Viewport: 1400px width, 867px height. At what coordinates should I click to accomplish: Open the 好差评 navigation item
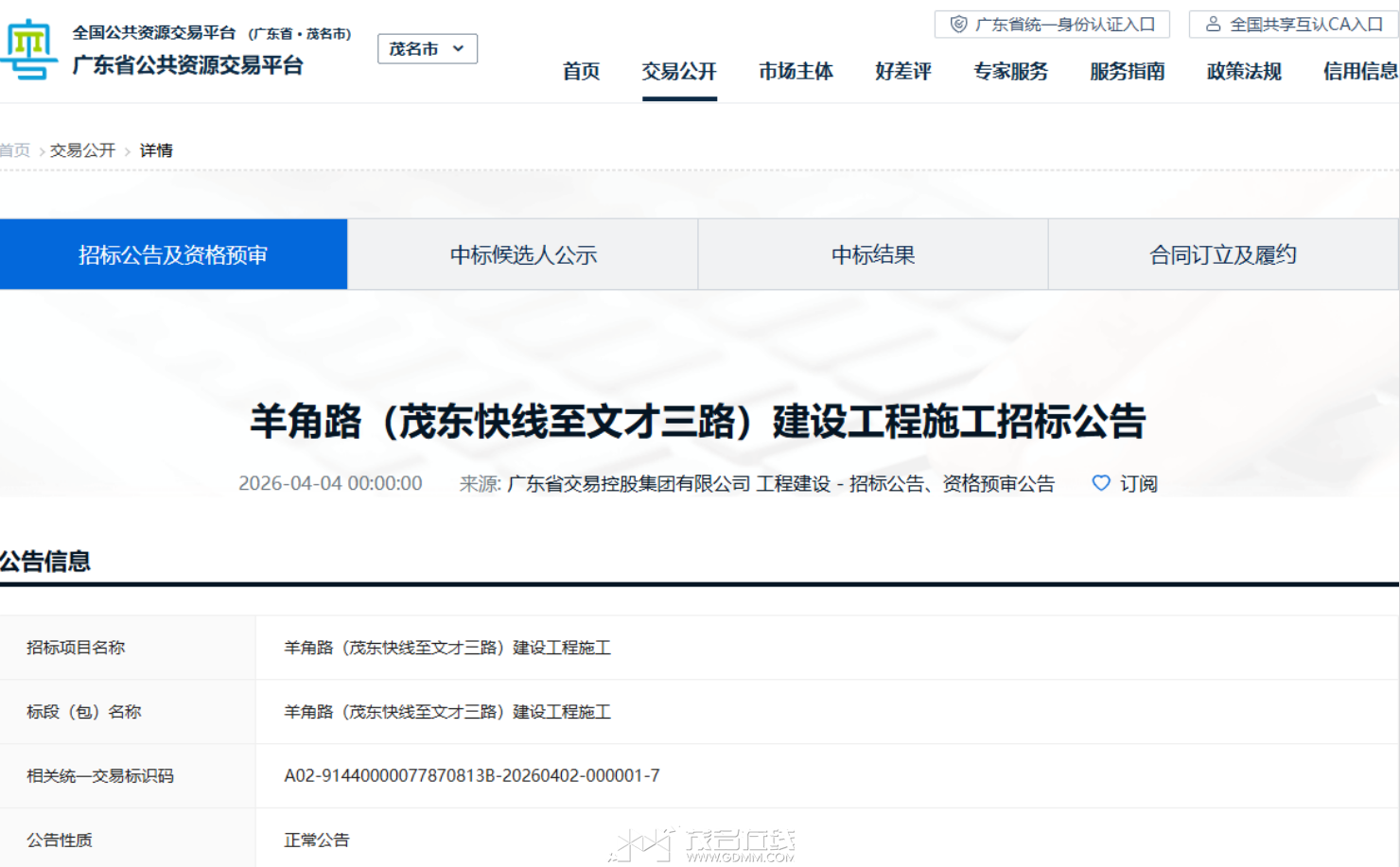(903, 72)
